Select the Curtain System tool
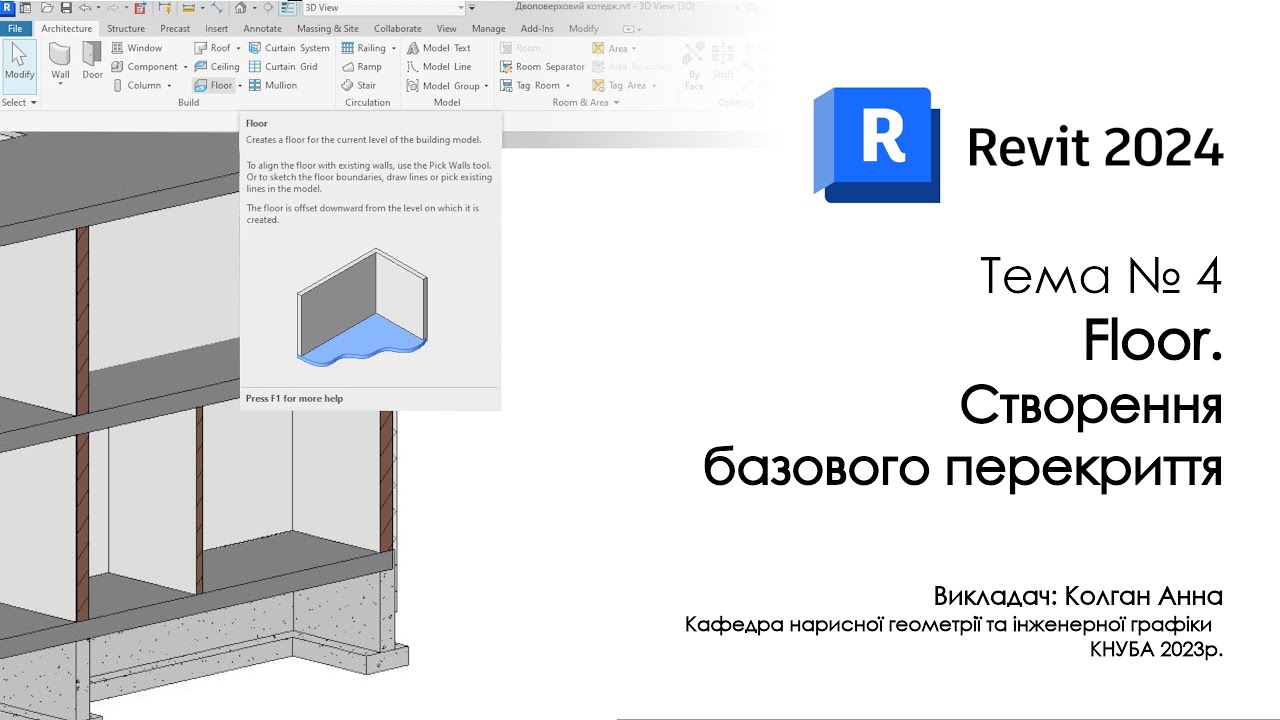The width and height of the screenshot is (1280, 720). (x=289, y=48)
